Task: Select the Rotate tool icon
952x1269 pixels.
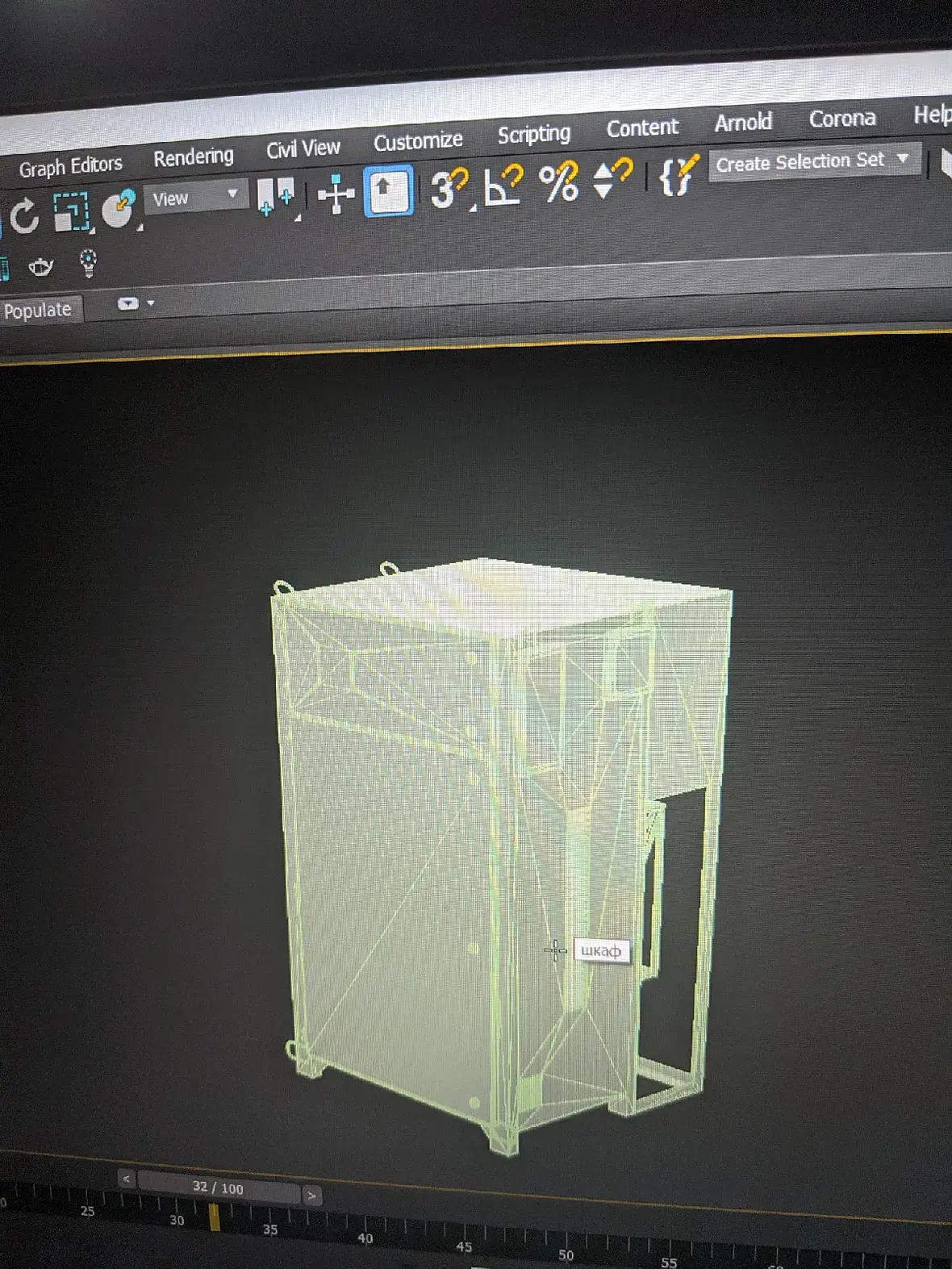Action: 24,216
